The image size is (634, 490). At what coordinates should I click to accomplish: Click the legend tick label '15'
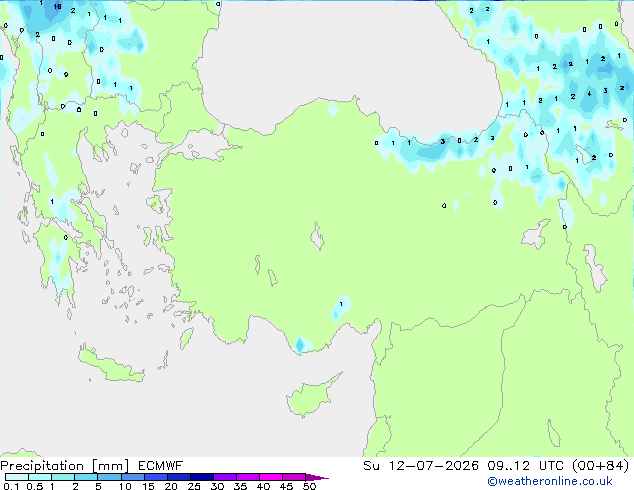coord(148,486)
